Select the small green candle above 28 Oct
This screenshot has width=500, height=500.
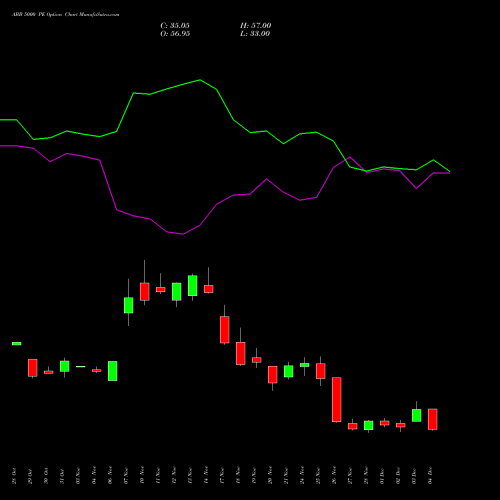[x=17, y=344]
